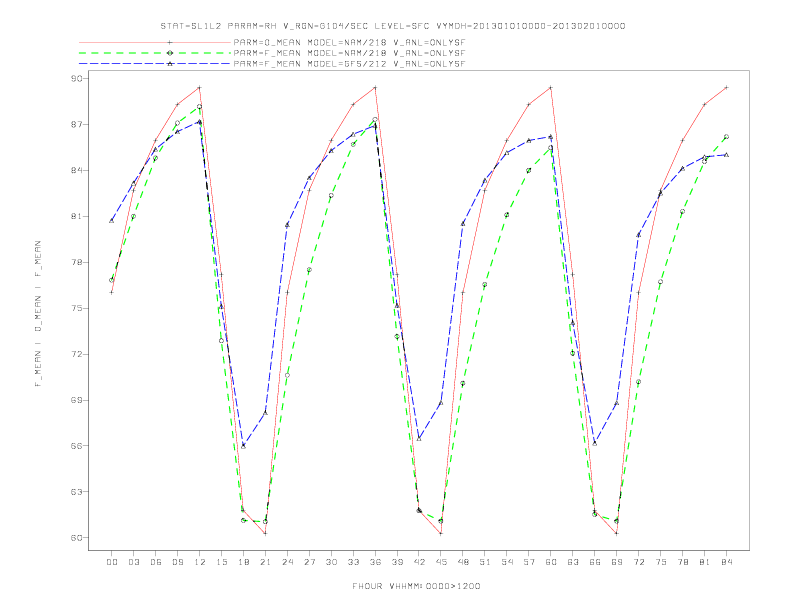Click x-axis tick label 33

pos(353,562)
